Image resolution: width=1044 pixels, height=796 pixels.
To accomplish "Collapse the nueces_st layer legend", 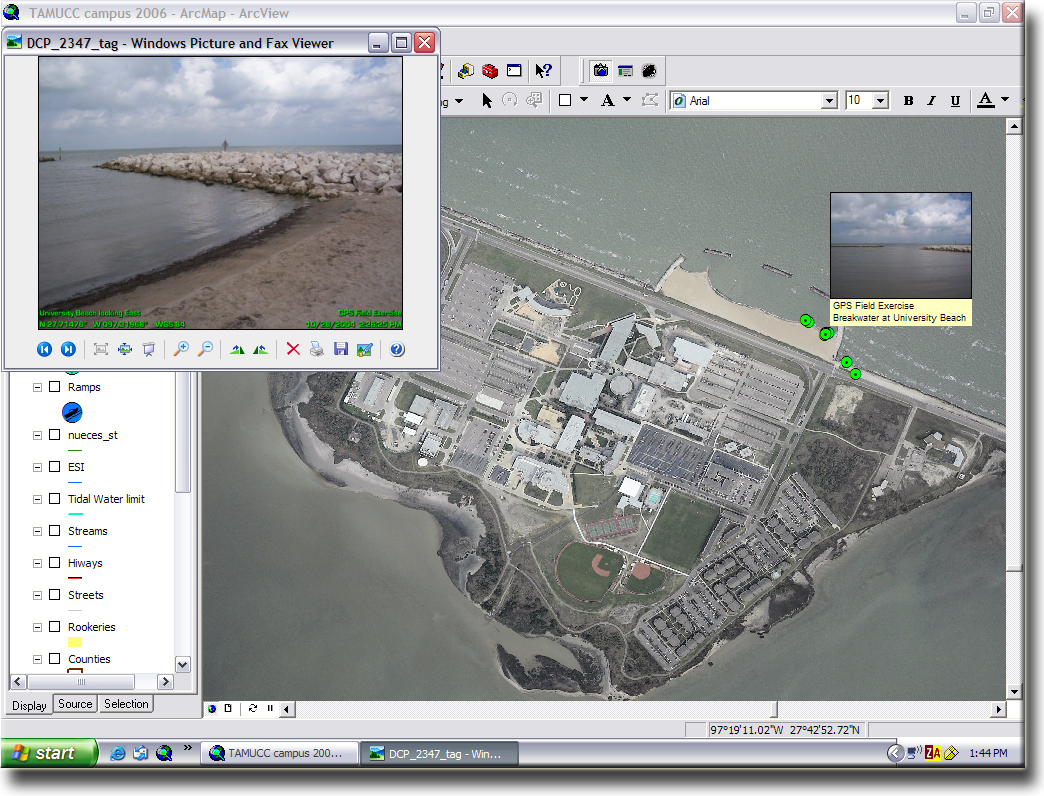I will [37, 435].
